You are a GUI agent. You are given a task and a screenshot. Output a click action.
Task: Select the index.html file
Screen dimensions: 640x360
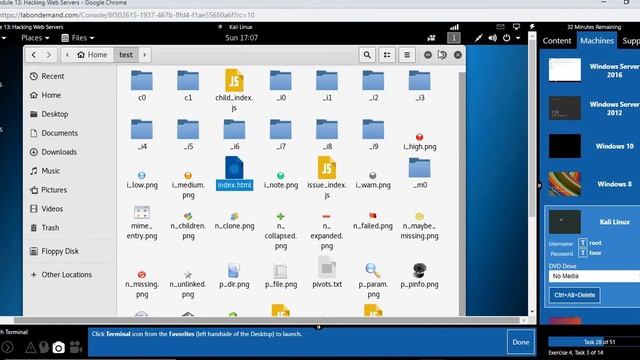(x=234, y=173)
